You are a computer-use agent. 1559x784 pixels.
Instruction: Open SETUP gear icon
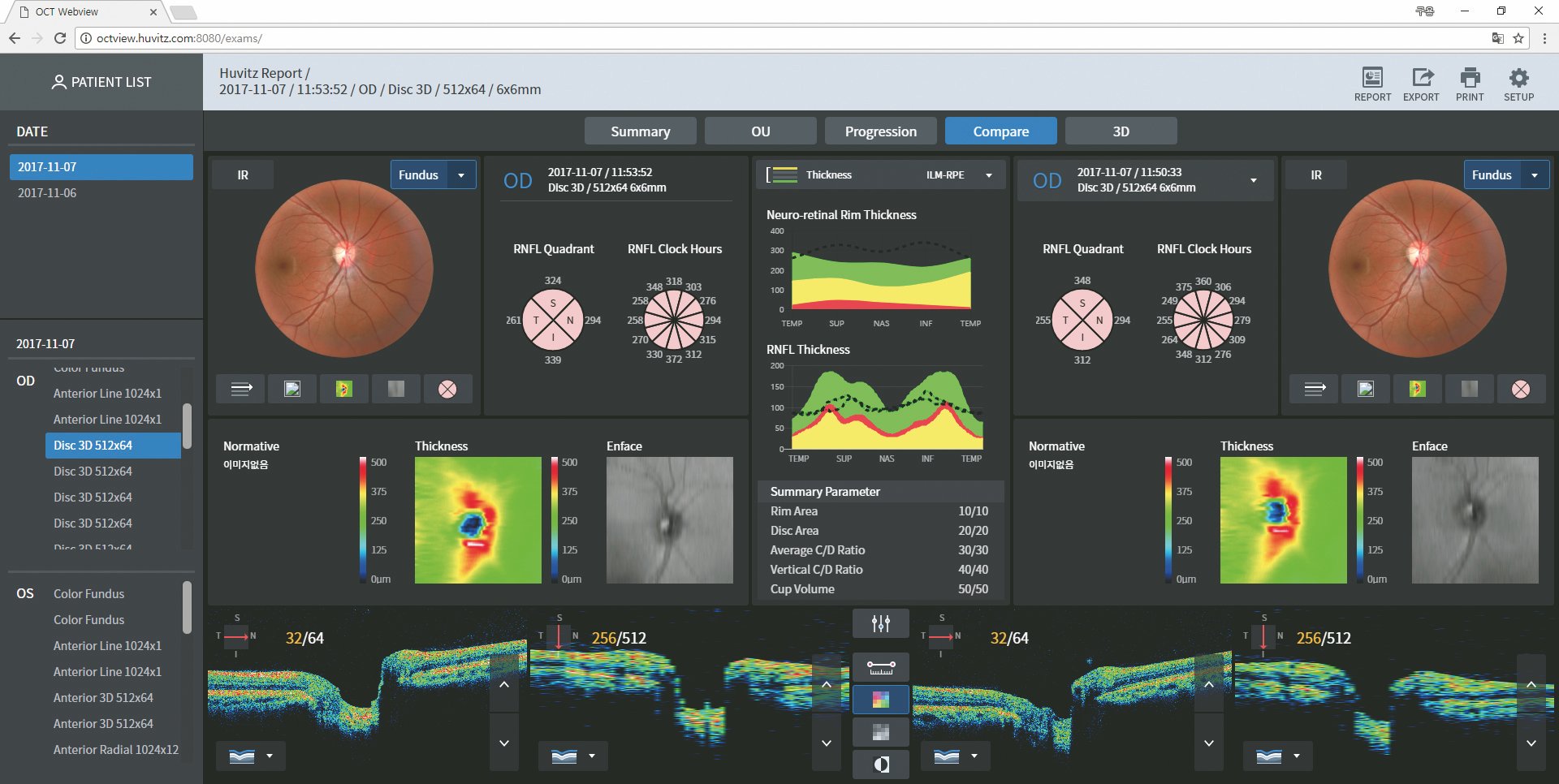(x=1518, y=84)
